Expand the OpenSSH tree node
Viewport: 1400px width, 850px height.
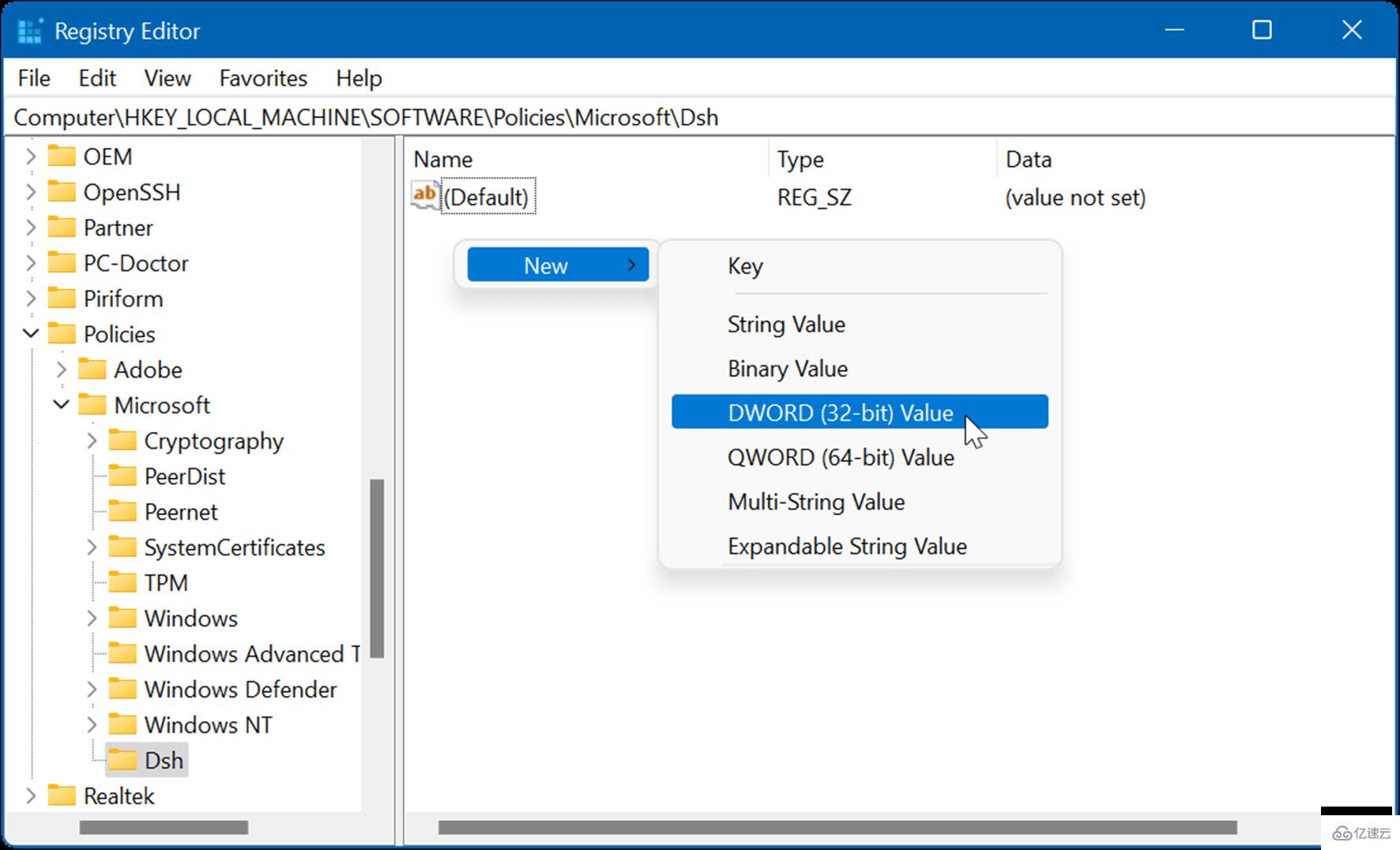point(31,192)
